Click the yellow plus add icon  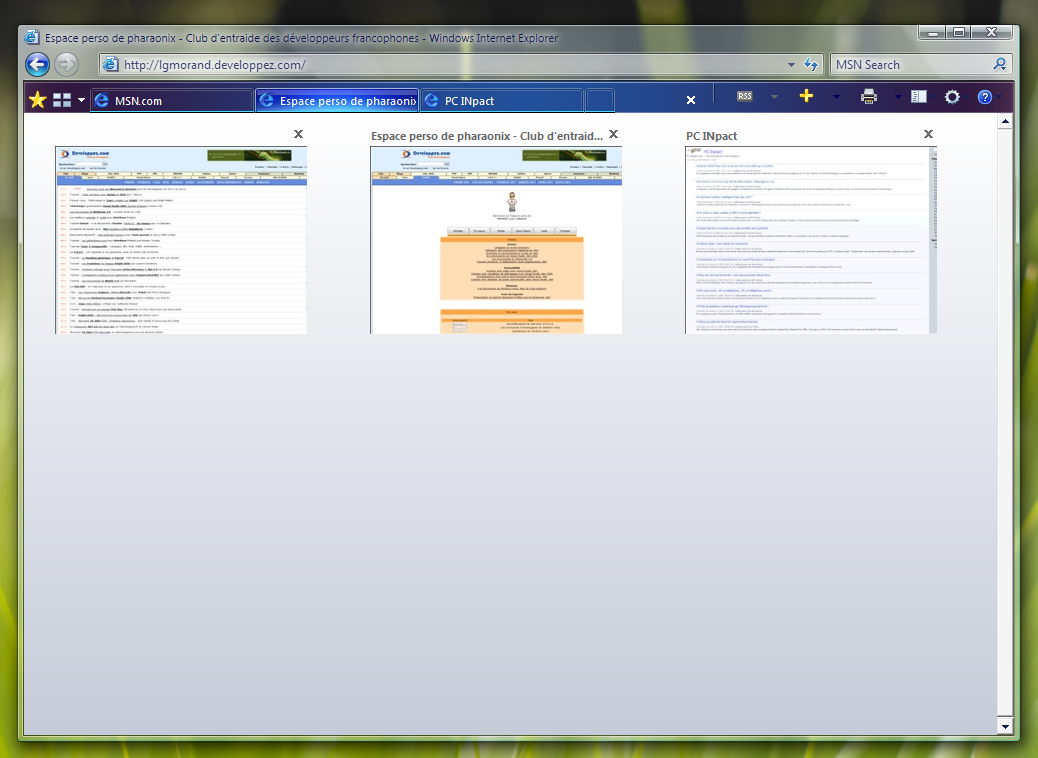(807, 97)
